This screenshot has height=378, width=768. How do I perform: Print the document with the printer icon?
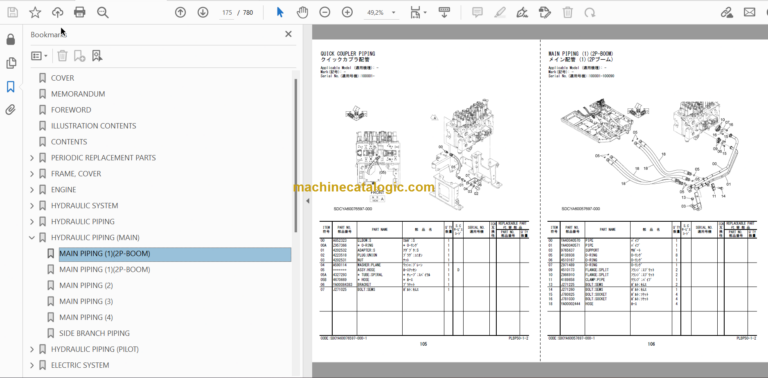[79, 12]
